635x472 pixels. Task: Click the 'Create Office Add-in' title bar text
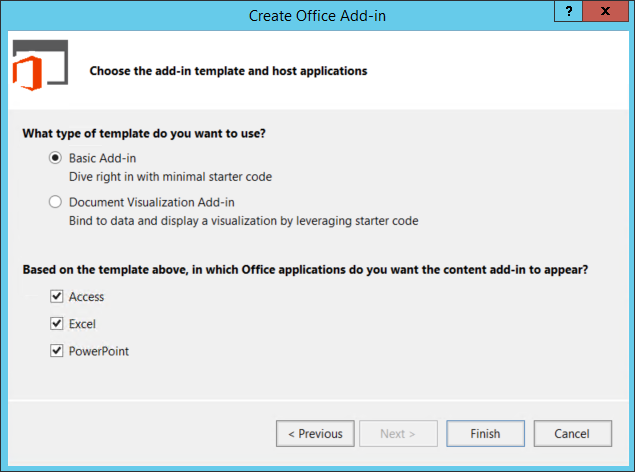[317, 16]
